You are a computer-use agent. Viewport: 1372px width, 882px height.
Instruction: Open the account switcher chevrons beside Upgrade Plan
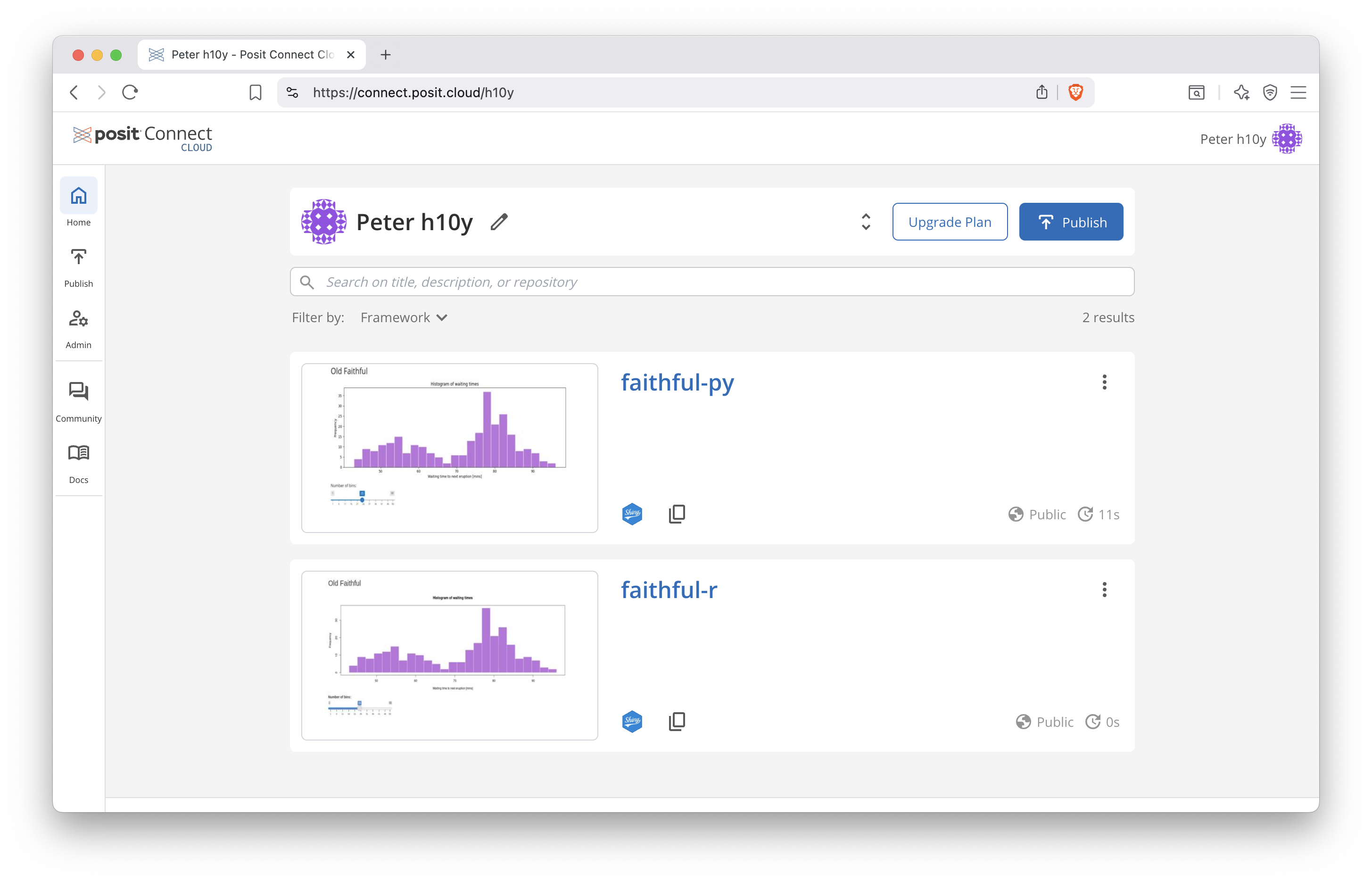(866, 222)
